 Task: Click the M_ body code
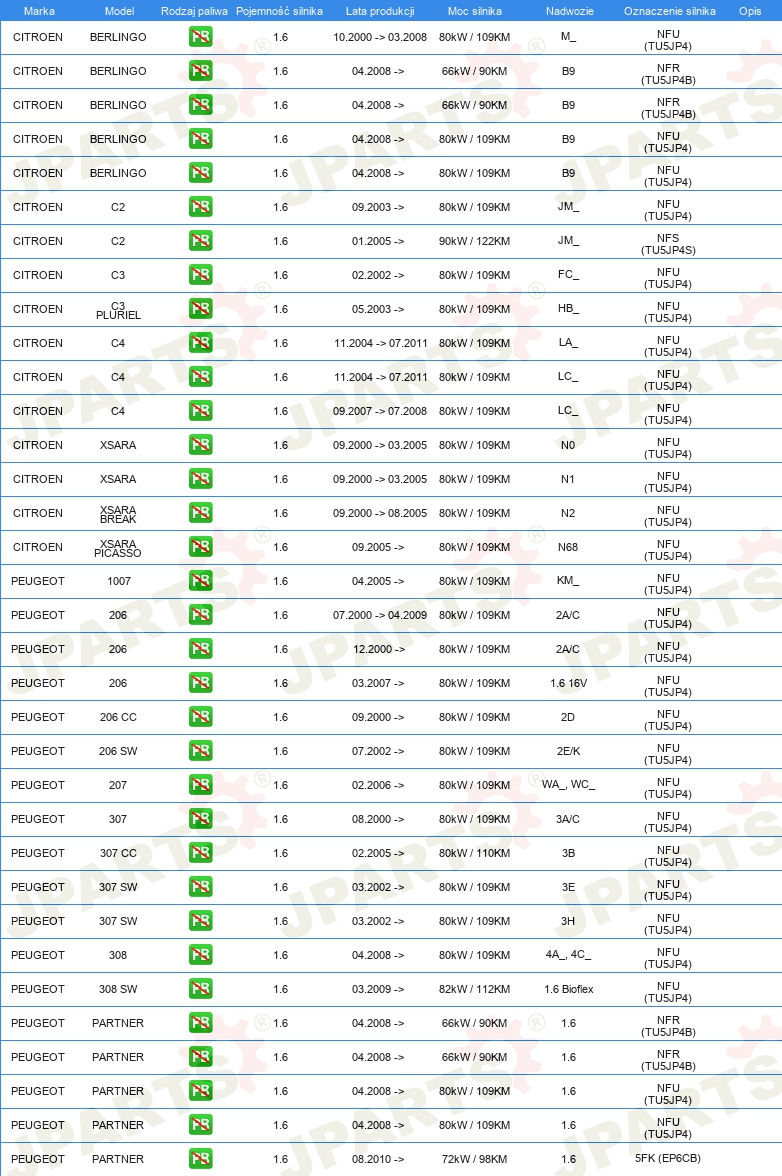point(568,37)
